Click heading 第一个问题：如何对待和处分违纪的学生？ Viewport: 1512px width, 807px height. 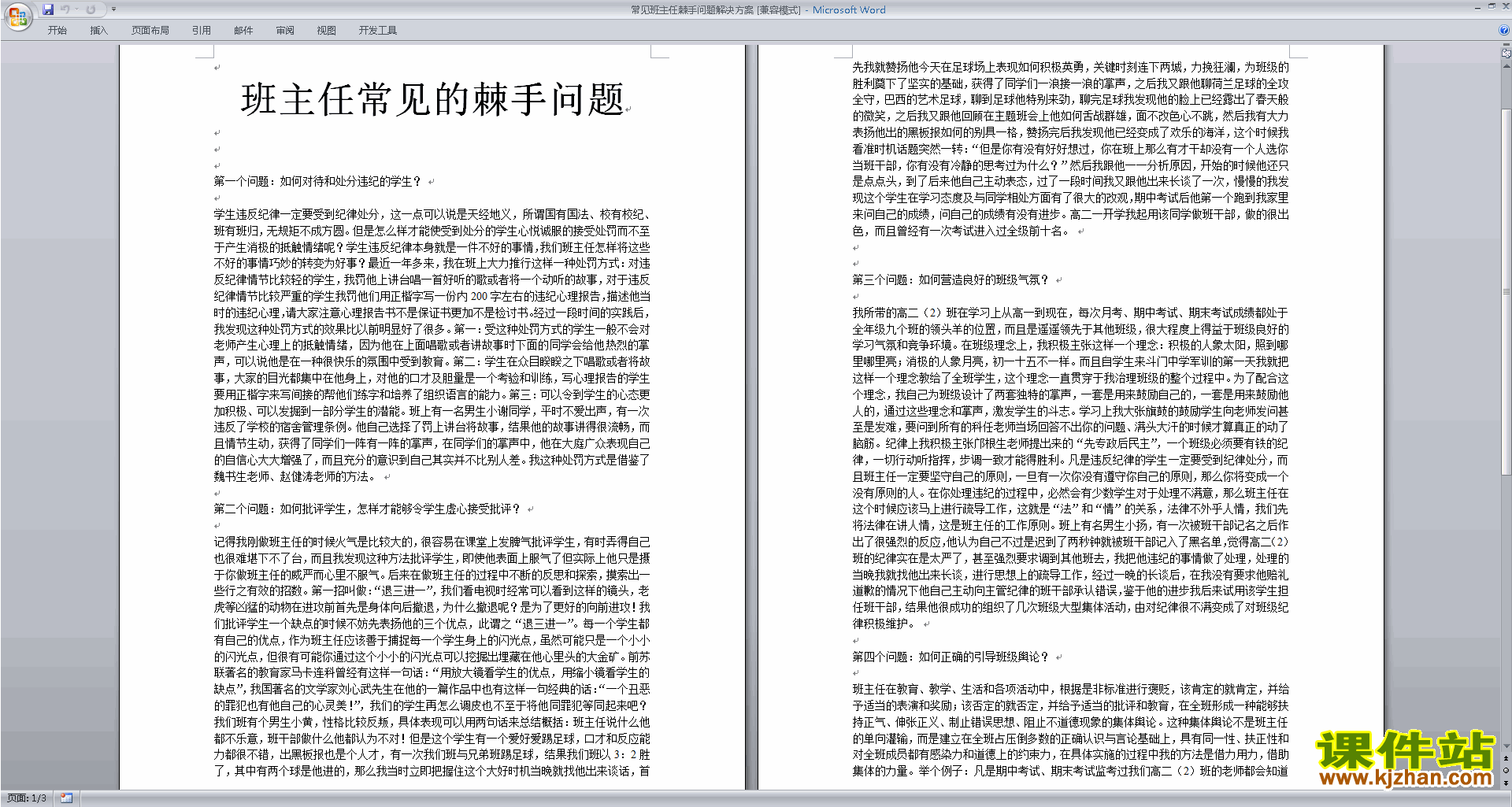click(319, 181)
